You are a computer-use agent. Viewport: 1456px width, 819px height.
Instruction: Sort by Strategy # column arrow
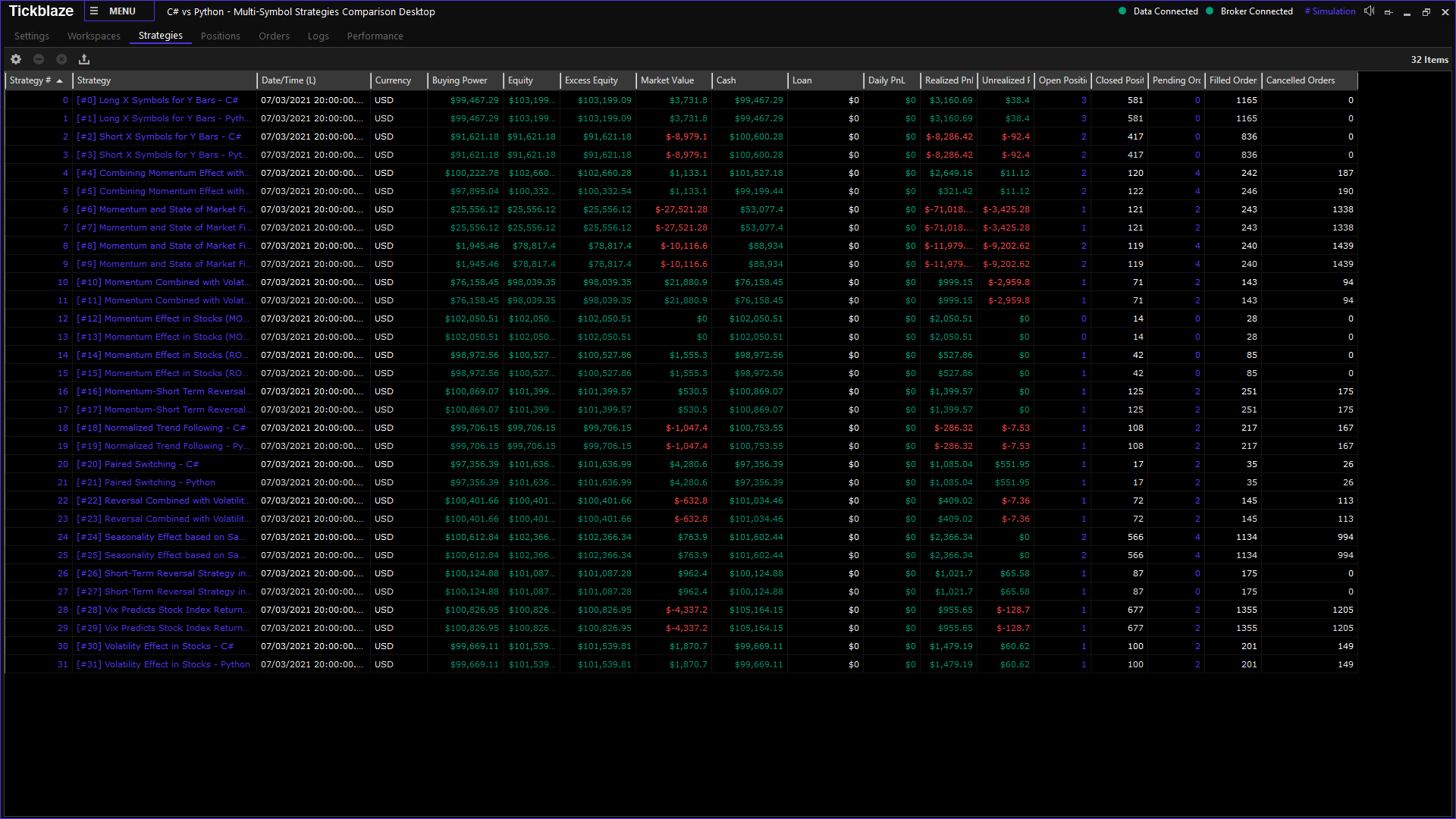coord(59,80)
